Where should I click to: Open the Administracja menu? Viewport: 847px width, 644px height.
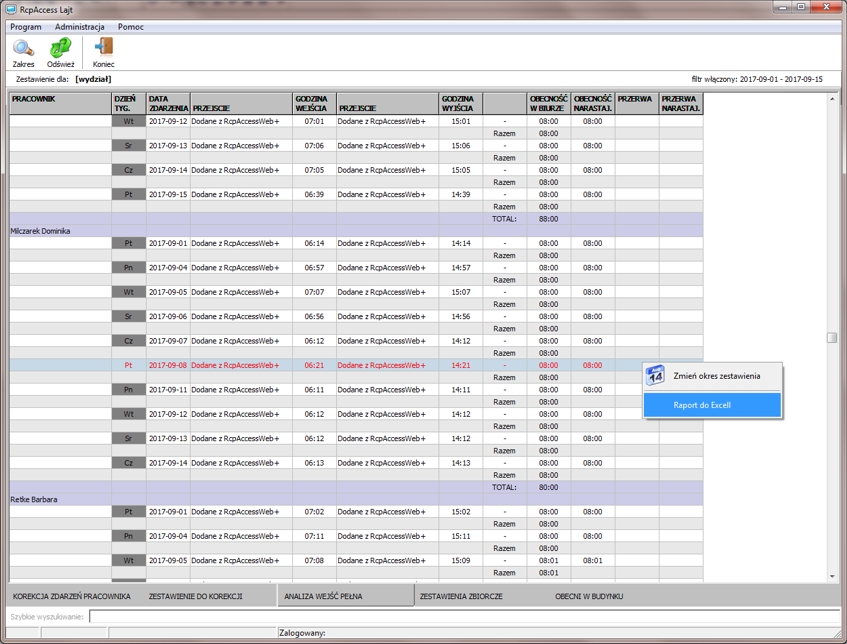pyautogui.click(x=80, y=27)
